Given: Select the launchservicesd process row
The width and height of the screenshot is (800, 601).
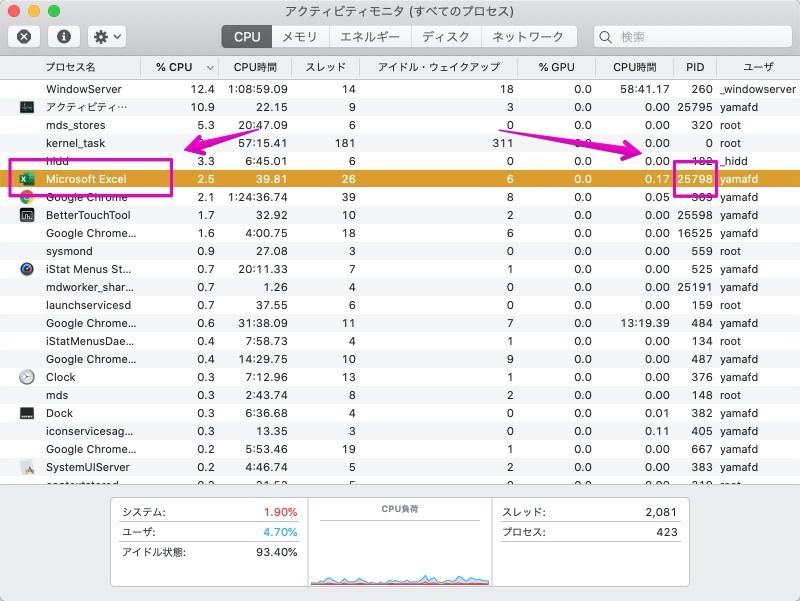Looking at the screenshot, I should coord(400,305).
